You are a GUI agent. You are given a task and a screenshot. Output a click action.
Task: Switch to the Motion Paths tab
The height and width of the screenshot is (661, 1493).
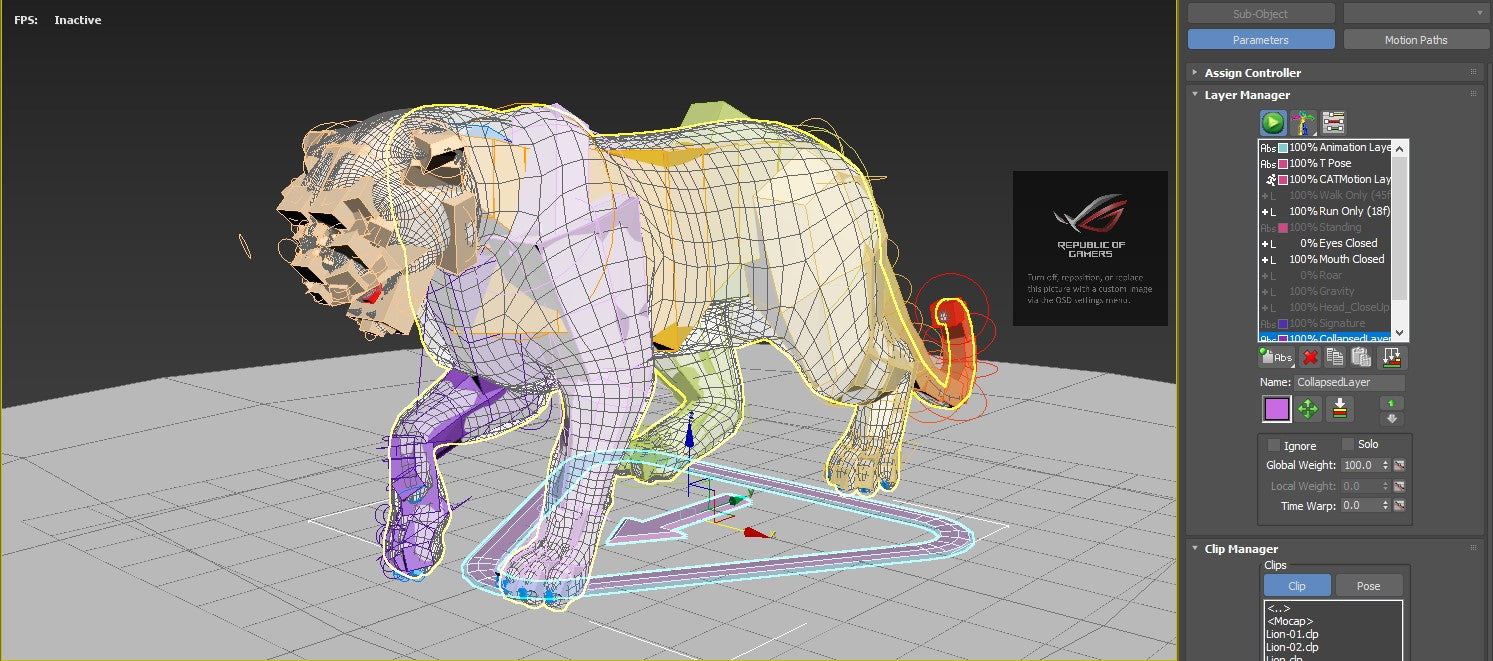tap(1416, 39)
